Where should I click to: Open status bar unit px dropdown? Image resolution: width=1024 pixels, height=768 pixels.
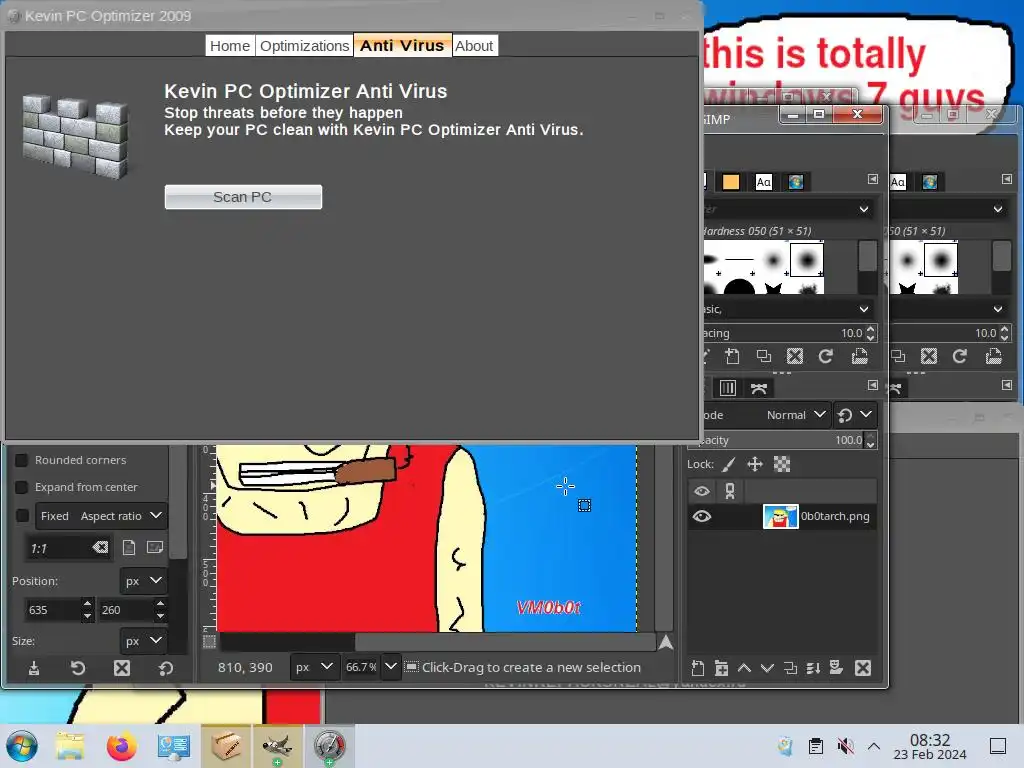click(314, 667)
